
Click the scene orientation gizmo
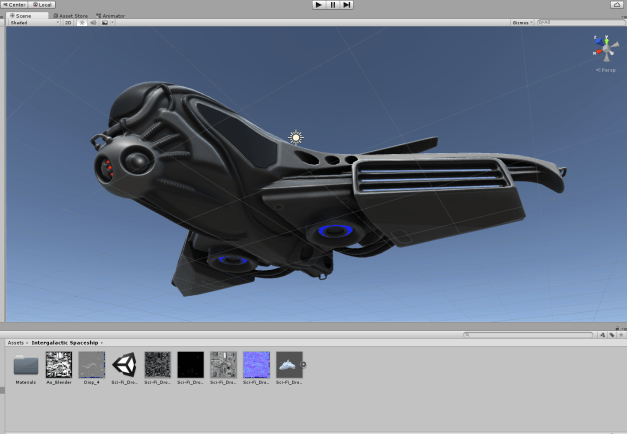(x=604, y=46)
